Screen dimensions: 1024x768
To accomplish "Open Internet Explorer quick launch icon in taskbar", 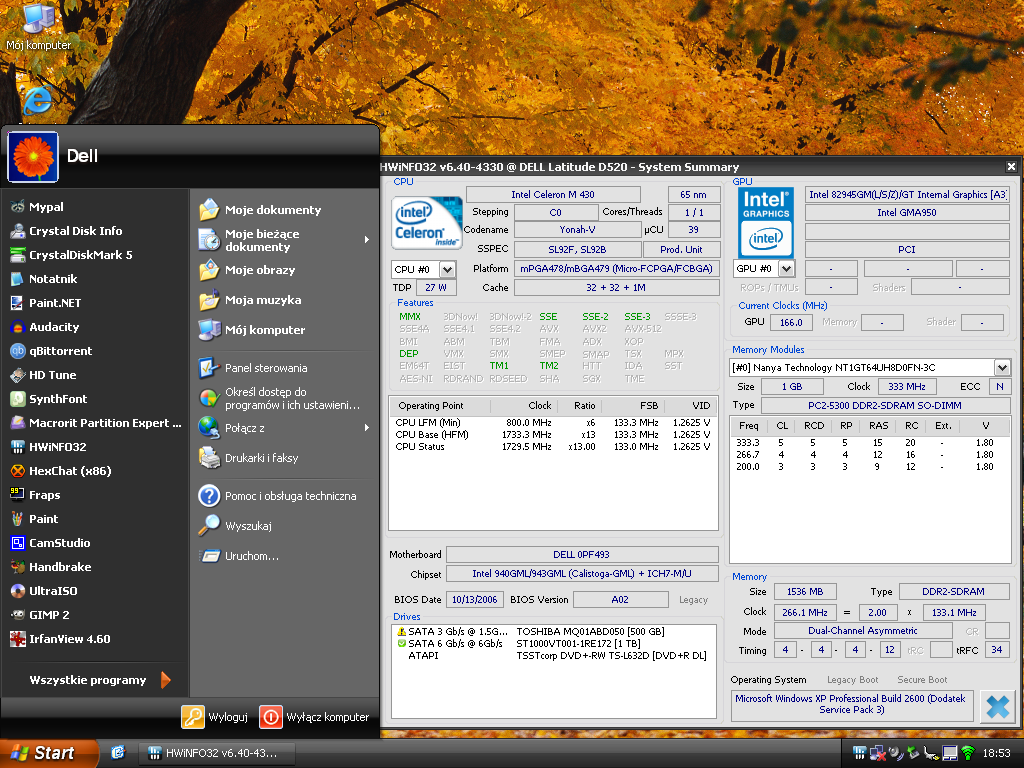I will coord(118,752).
